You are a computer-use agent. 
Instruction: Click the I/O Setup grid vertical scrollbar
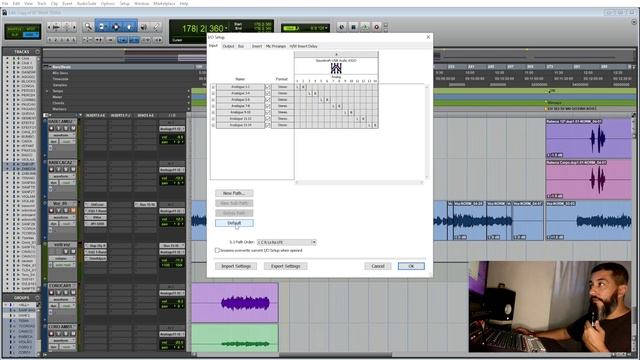point(427,131)
